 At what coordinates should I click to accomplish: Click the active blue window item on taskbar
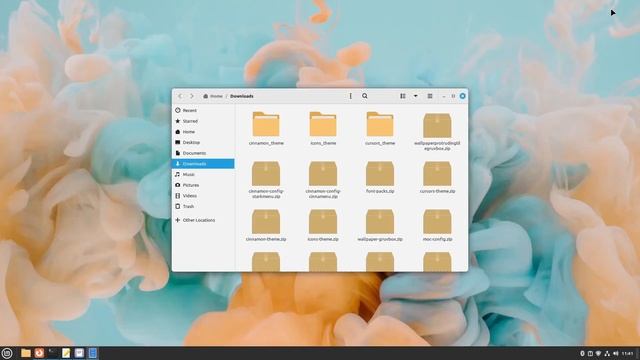(93, 353)
